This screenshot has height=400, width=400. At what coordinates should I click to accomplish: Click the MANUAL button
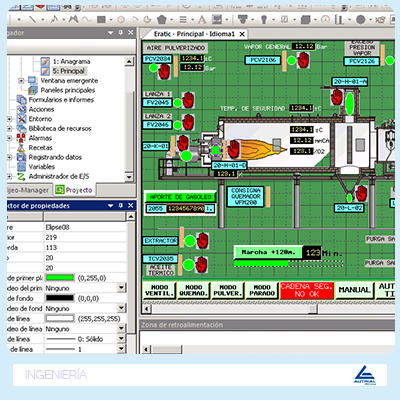[354, 290]
